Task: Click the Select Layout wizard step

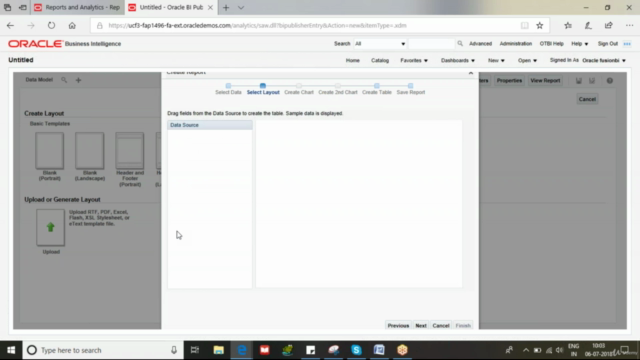Action: tap(263, 89)
